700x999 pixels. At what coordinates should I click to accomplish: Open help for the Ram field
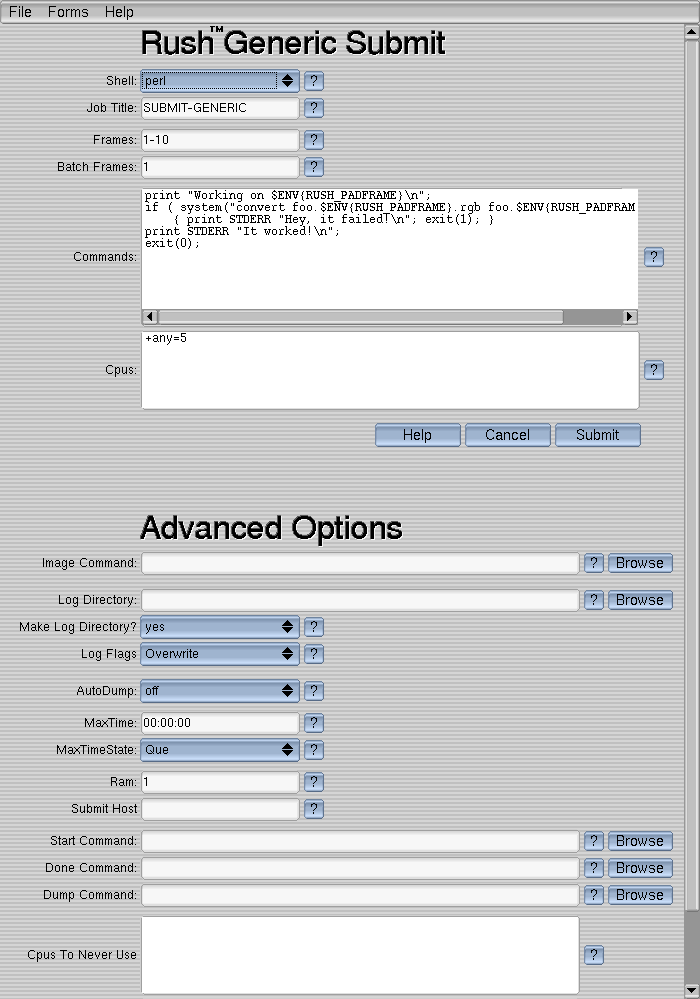(x=313, y=782)
